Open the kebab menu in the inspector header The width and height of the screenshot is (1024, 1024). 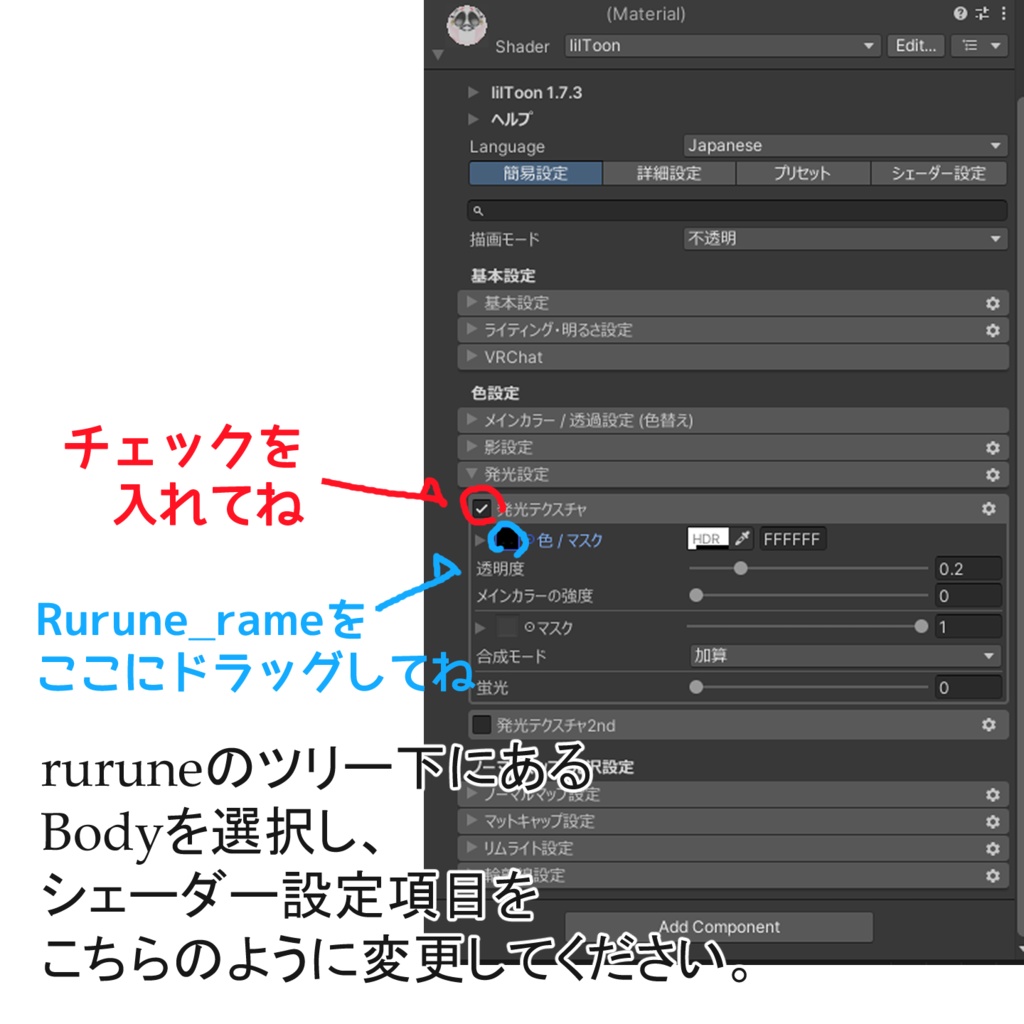(x=1003, y=13)
